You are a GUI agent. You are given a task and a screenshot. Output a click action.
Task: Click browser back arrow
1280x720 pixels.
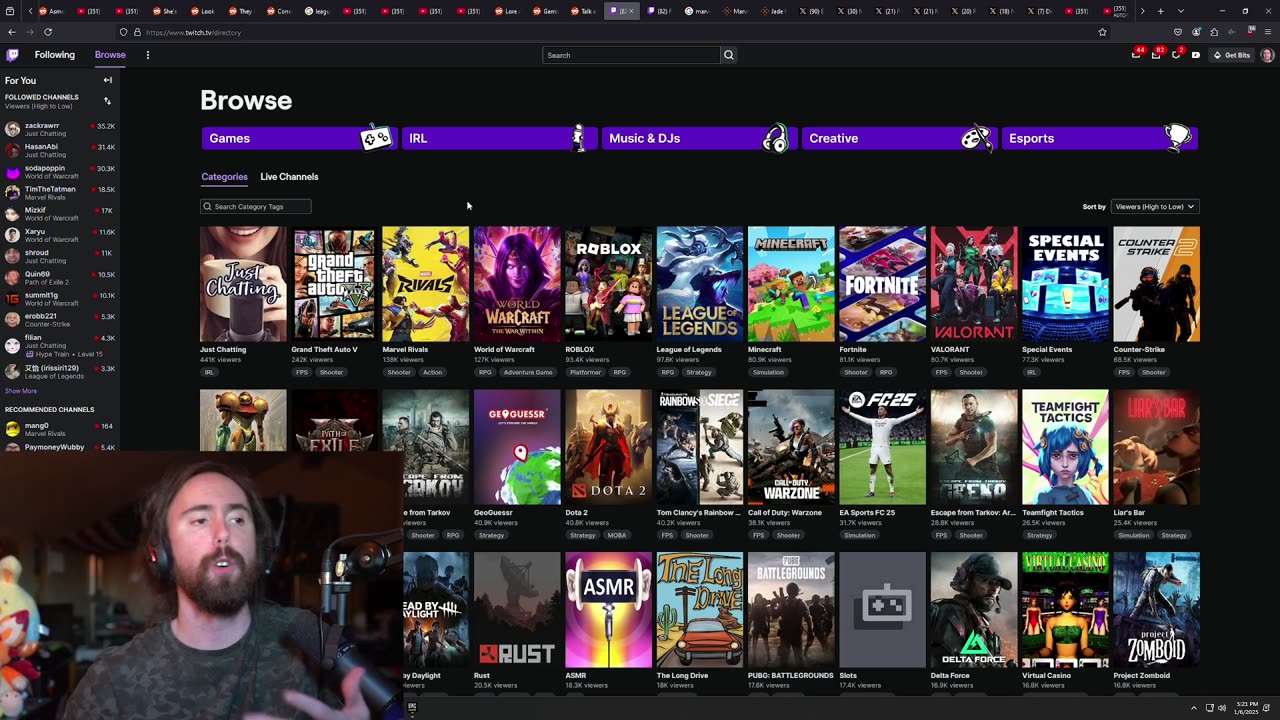pyautogui.click(x=11, y=32)
